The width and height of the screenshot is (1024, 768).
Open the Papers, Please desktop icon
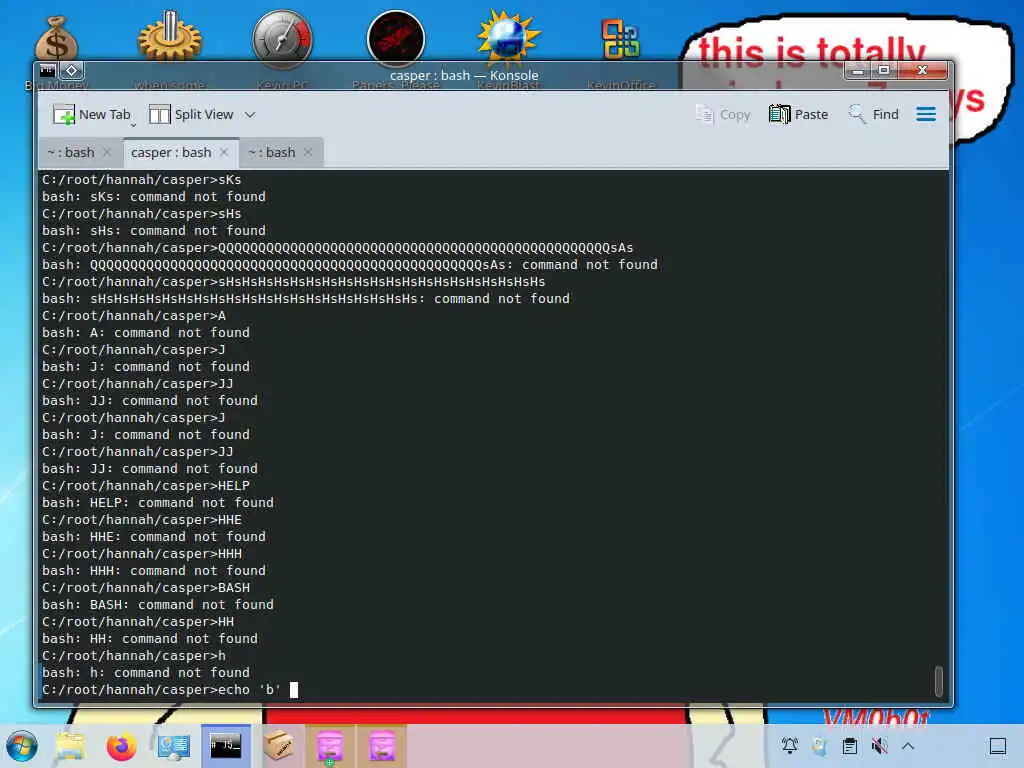396,38
